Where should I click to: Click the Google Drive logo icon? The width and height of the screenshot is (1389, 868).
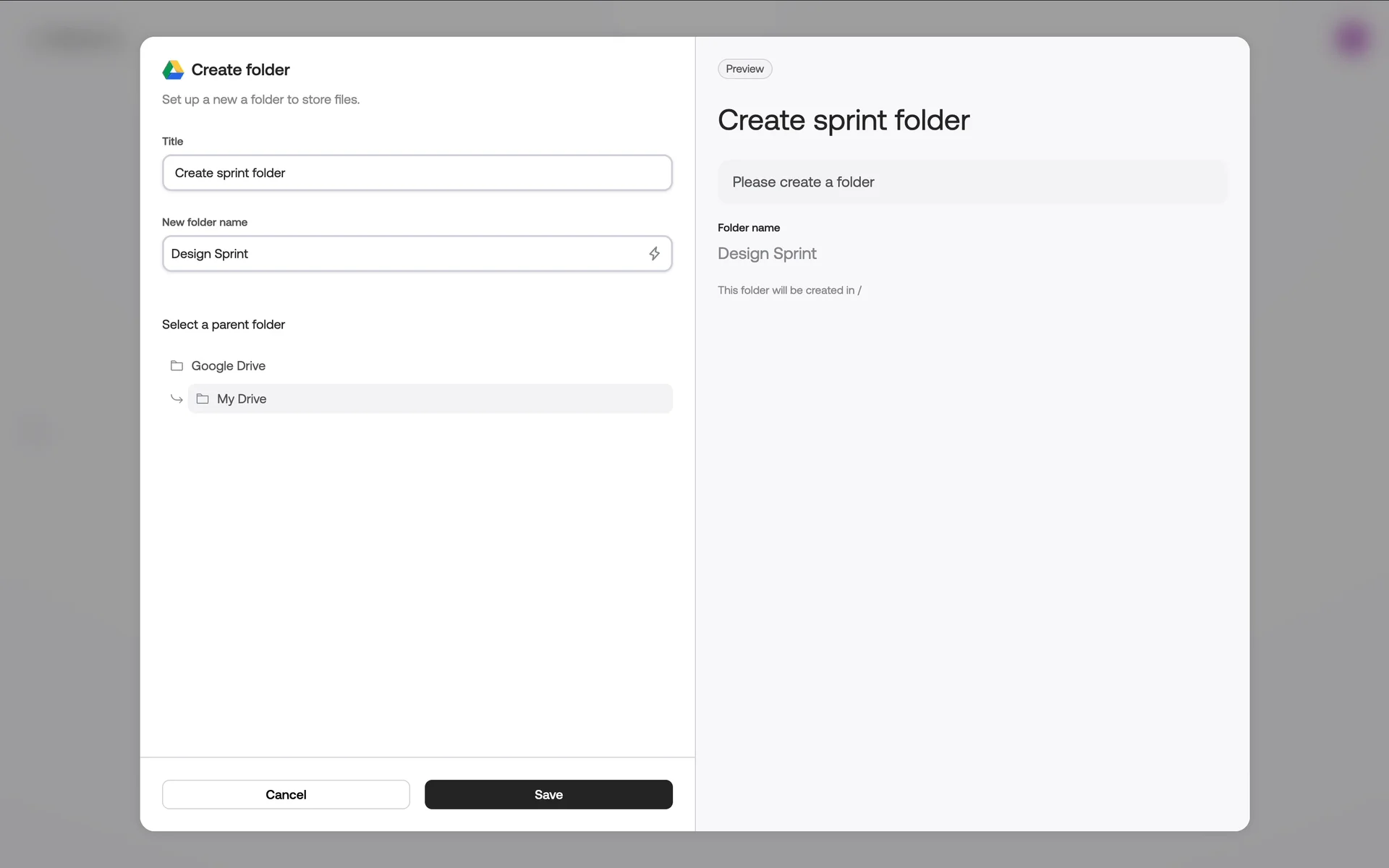tap(173, 70)
